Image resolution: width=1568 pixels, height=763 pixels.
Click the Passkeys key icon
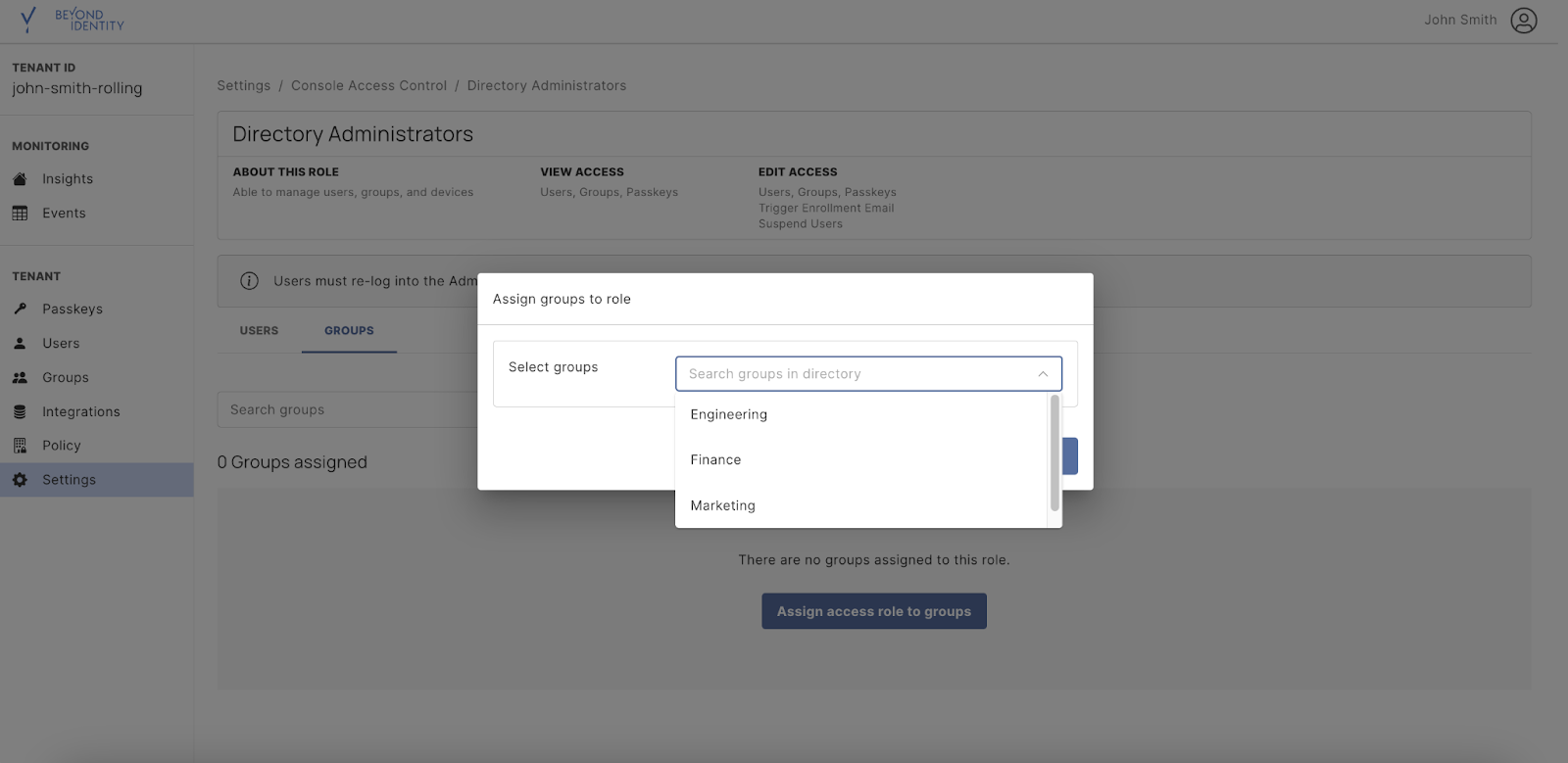click(20, 310)
